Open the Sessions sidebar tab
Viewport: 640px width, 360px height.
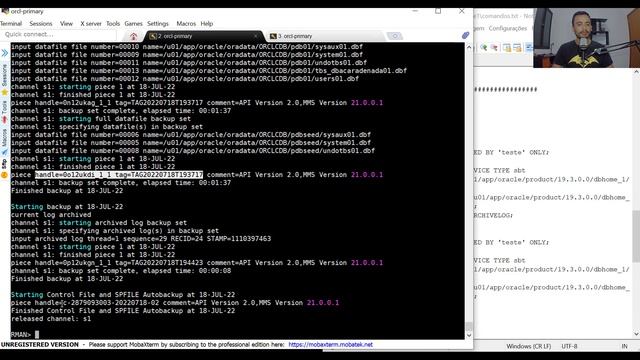[x=4, y=79]
